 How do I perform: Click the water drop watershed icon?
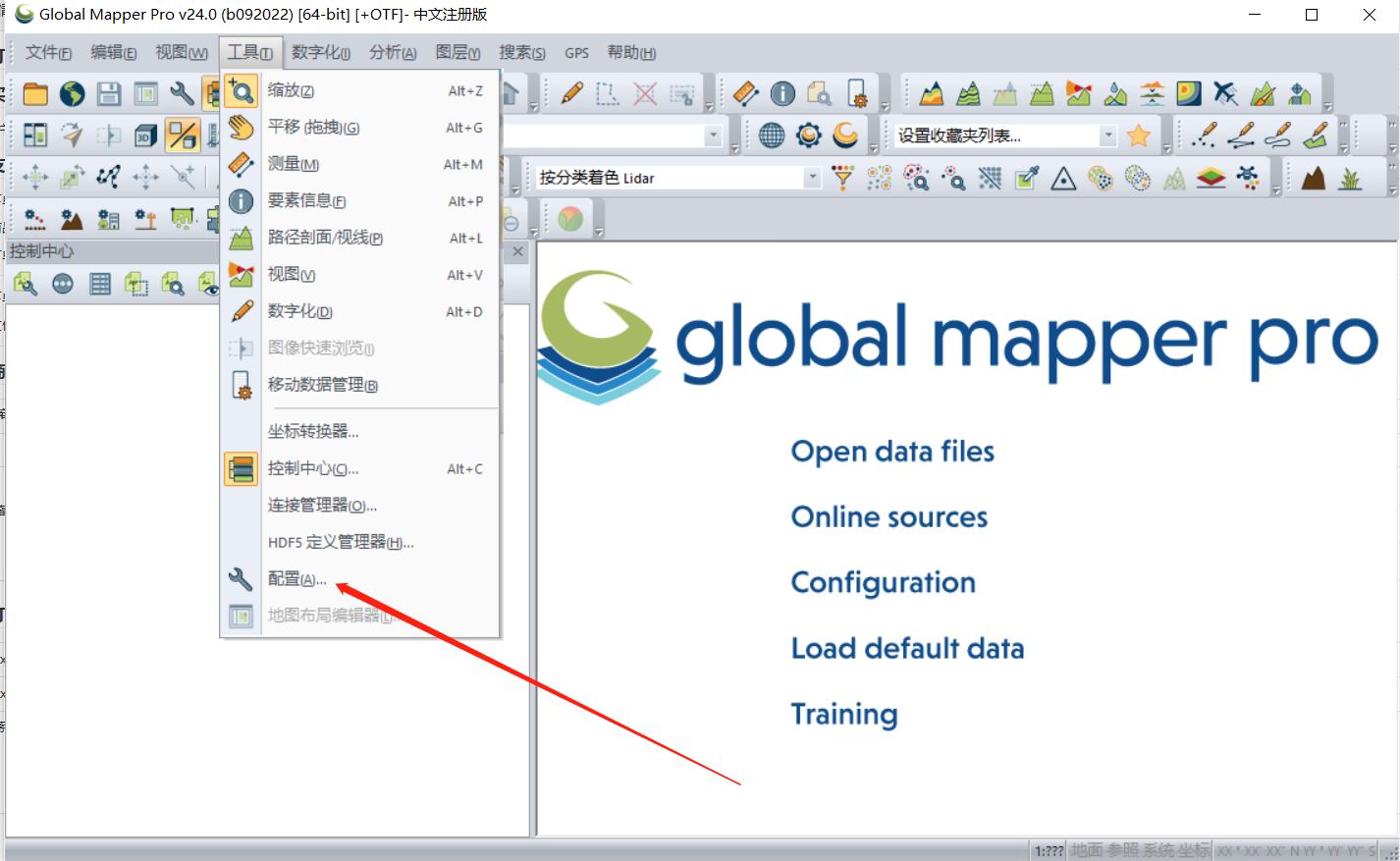(x=1115, y=93)
